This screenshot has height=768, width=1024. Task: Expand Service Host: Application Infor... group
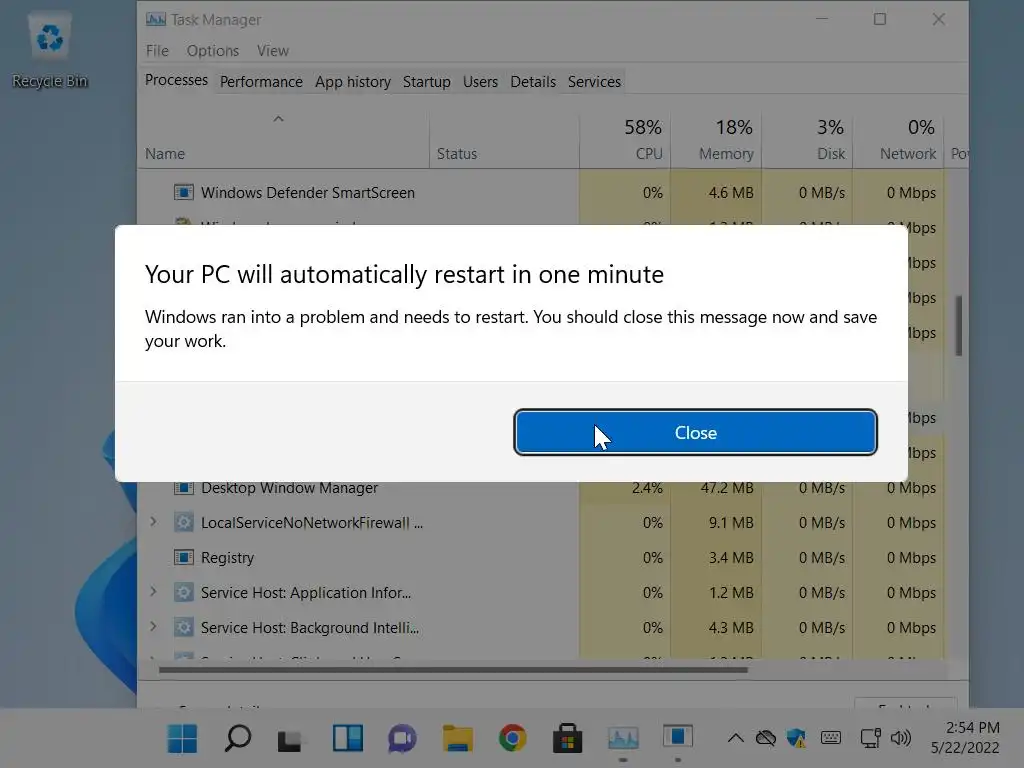[x=153, y=592]
